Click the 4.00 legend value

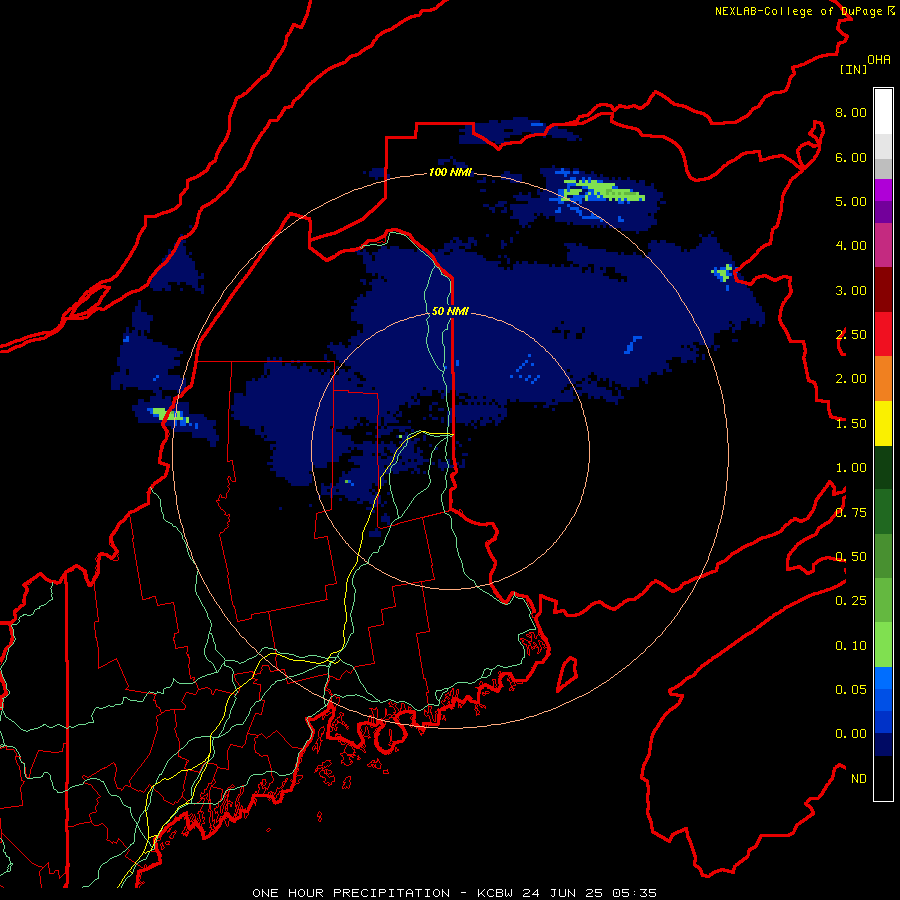coord(851,246)
